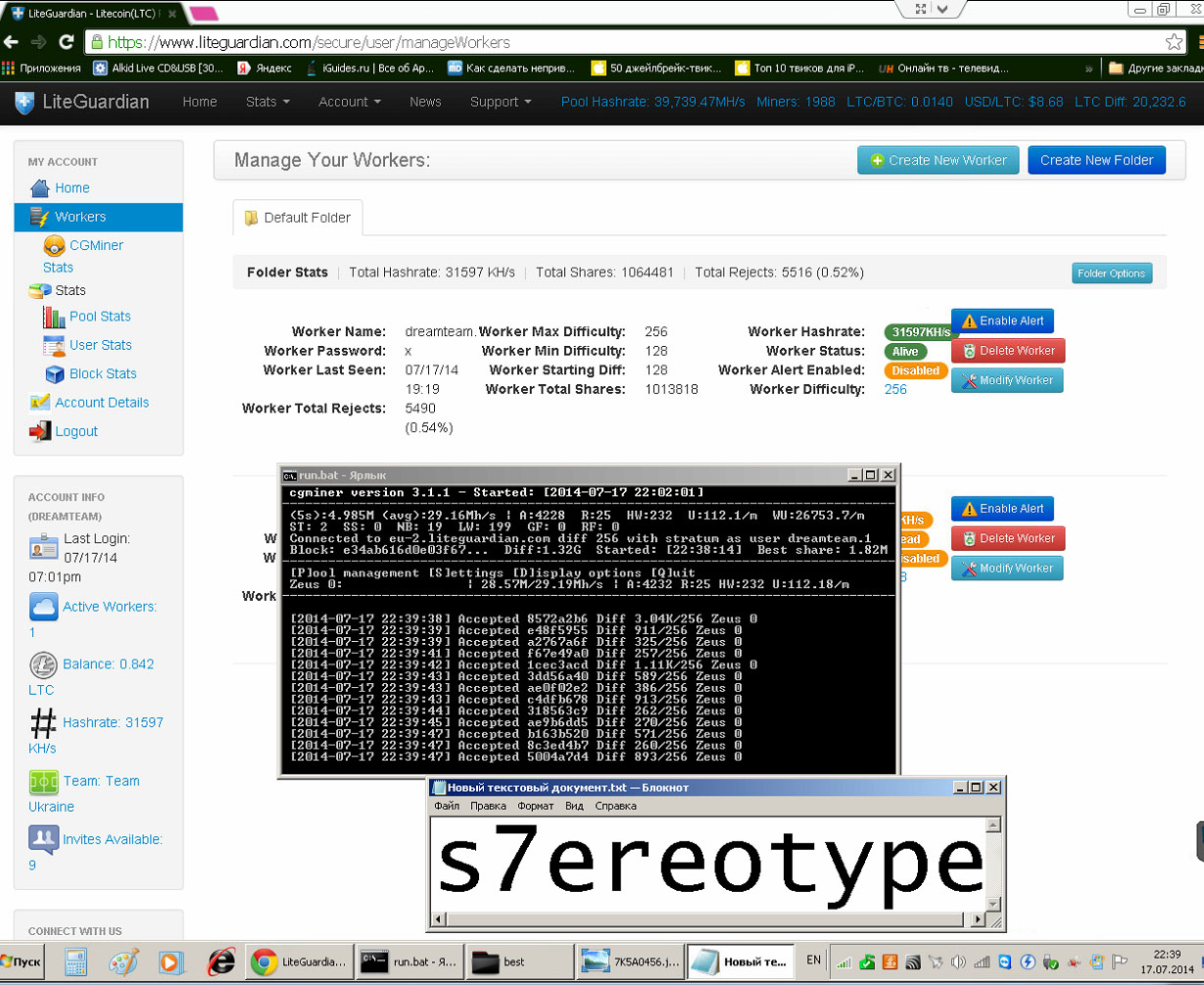Go to Home in the top navbar

click(200, 102)
